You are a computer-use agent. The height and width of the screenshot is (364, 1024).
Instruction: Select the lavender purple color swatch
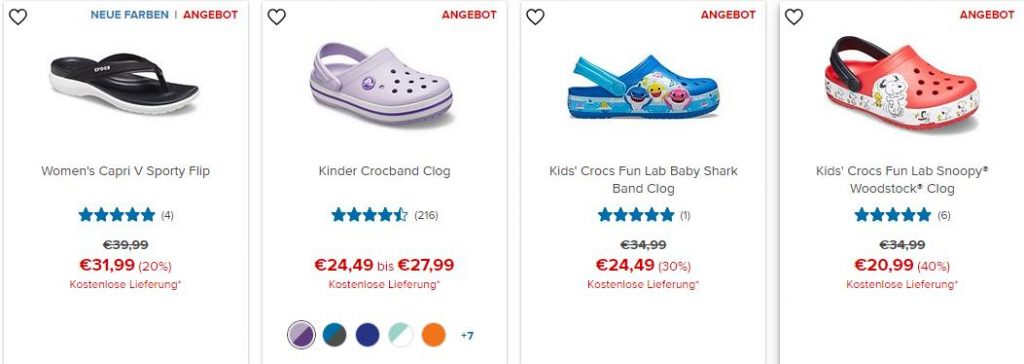pyautogui.click(x=301, y=335)
